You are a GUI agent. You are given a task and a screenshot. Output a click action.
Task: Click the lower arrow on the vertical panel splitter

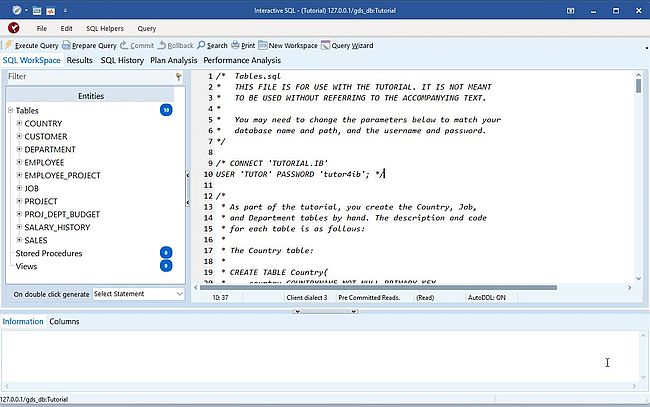coord(188,203)
